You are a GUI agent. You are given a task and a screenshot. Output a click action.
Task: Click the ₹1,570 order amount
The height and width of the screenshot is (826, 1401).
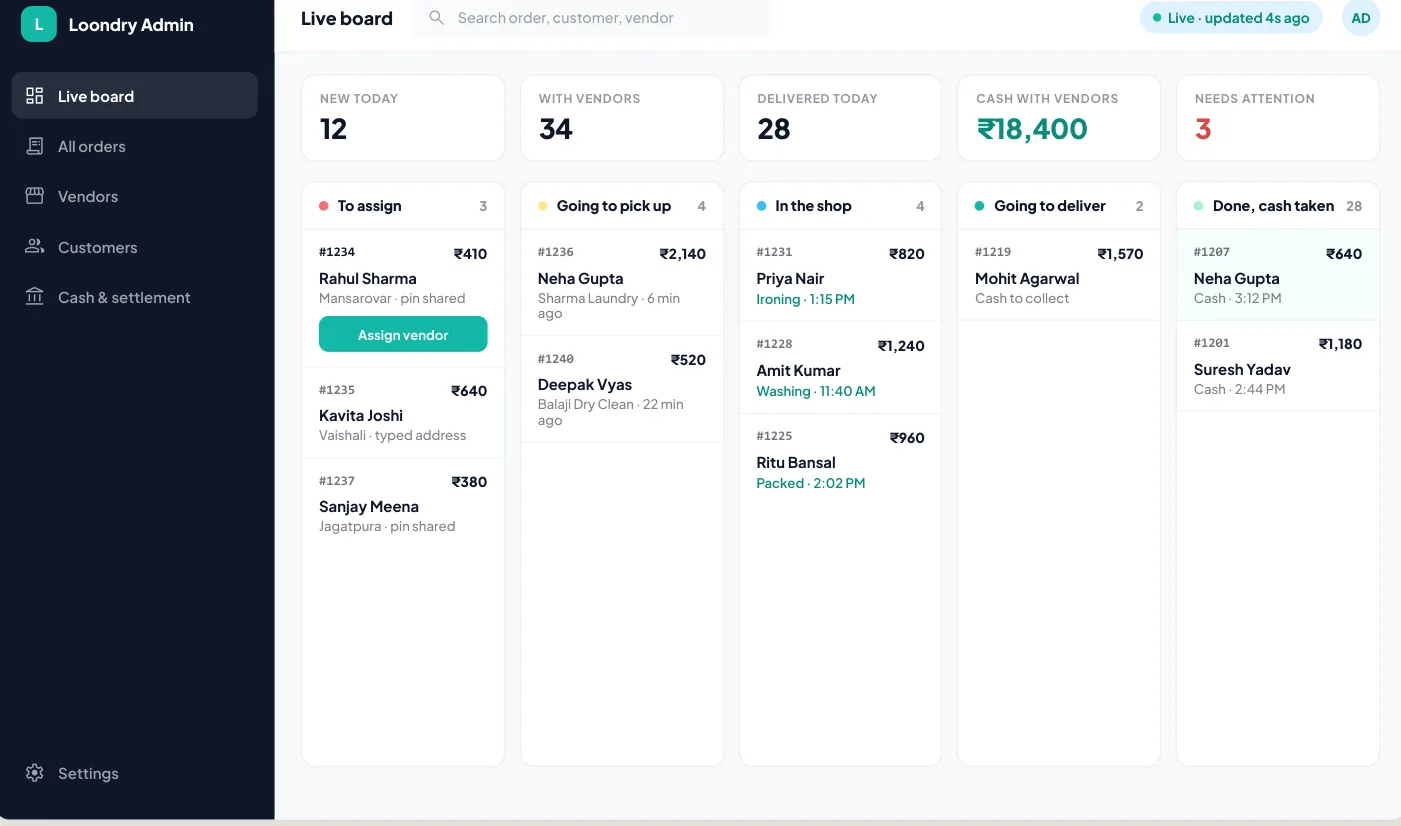point(1120,254)
